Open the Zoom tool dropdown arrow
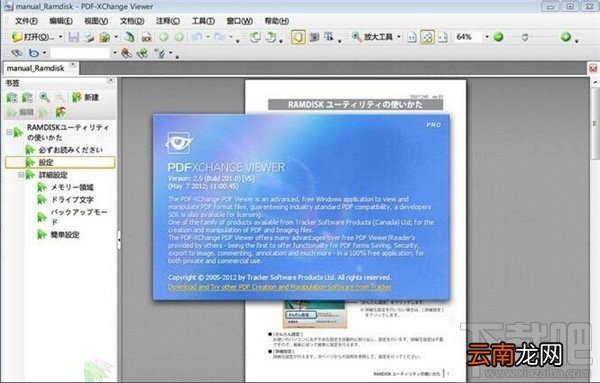This screenshot has width=600, height=383. click(x=399, y=37)
